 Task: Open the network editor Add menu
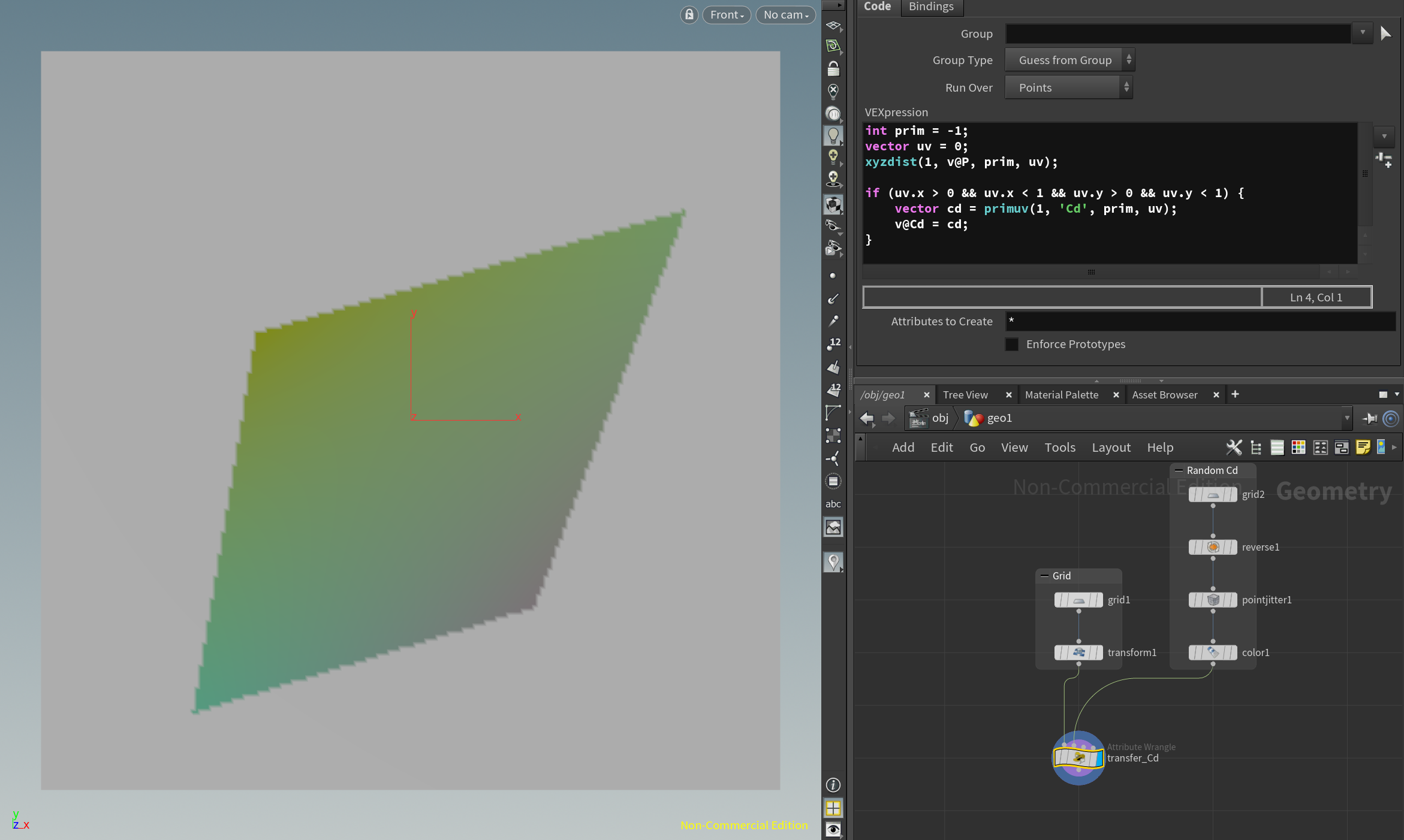[x=903, y=448]
